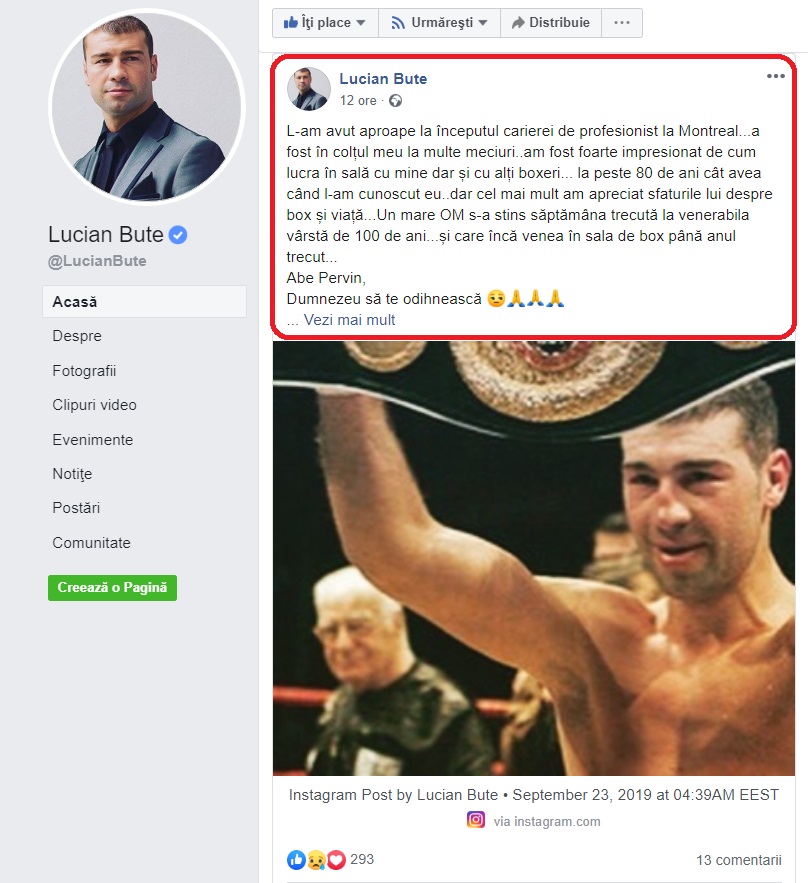Click the red heart reaction icon
Image resolution: width=808 pixels, height=883 pixels.
click(x=336, y=859)
